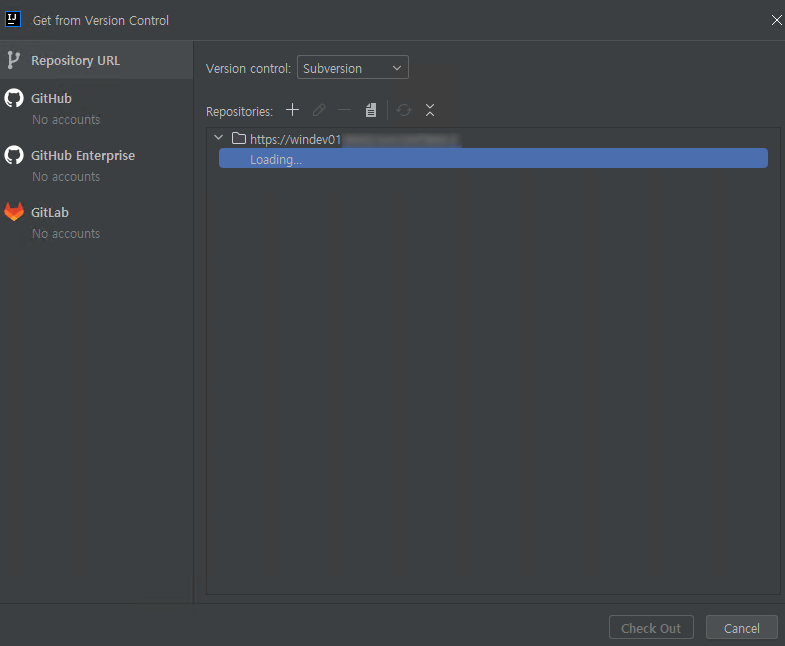Click the Get from Version Control title text
This screenshot has width=785, height=646.
(x=101, y=21)
